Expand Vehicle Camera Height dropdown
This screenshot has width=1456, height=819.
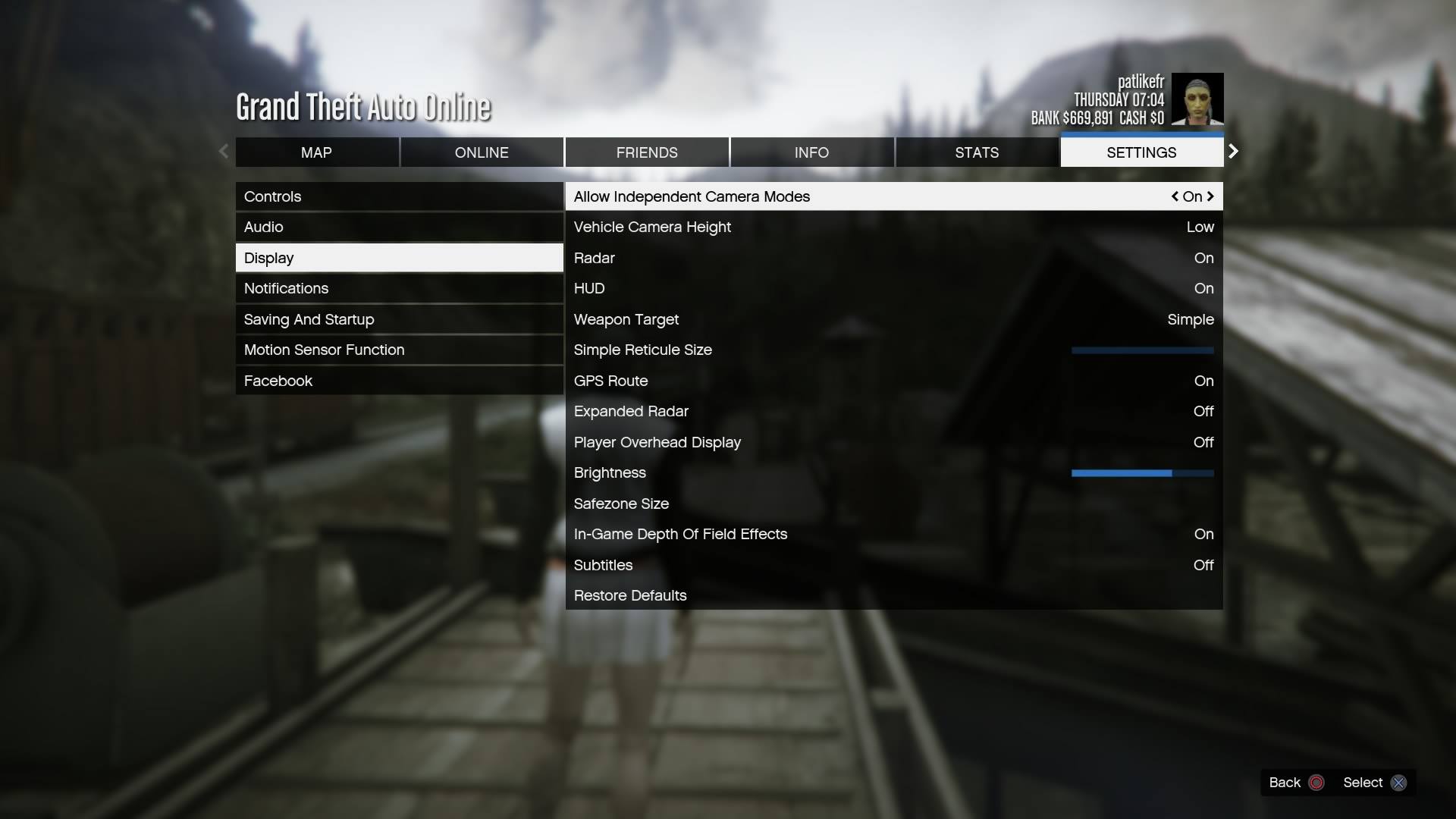(x=893, y=227)
